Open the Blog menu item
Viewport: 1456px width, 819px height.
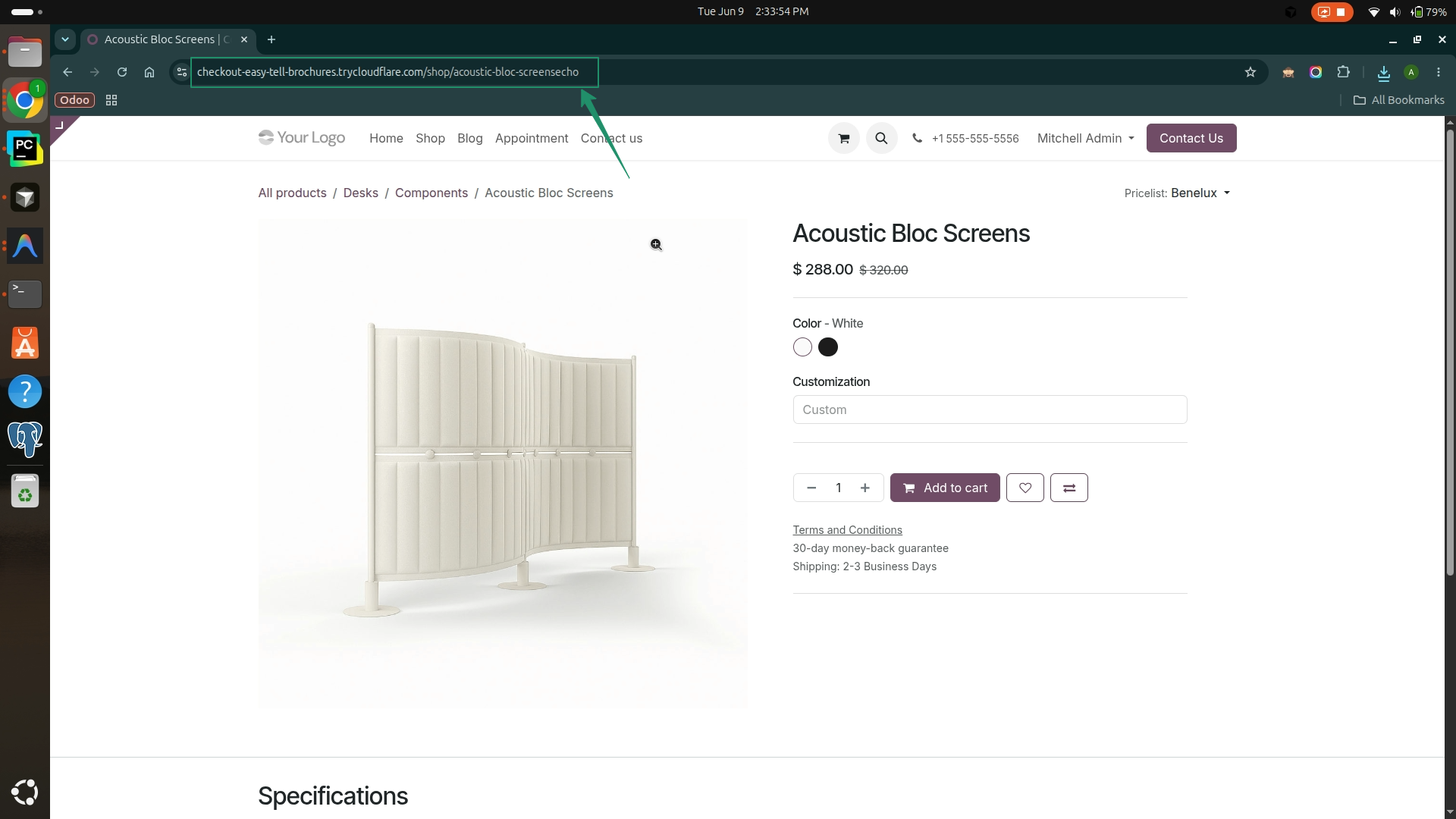tap(470, 138)
